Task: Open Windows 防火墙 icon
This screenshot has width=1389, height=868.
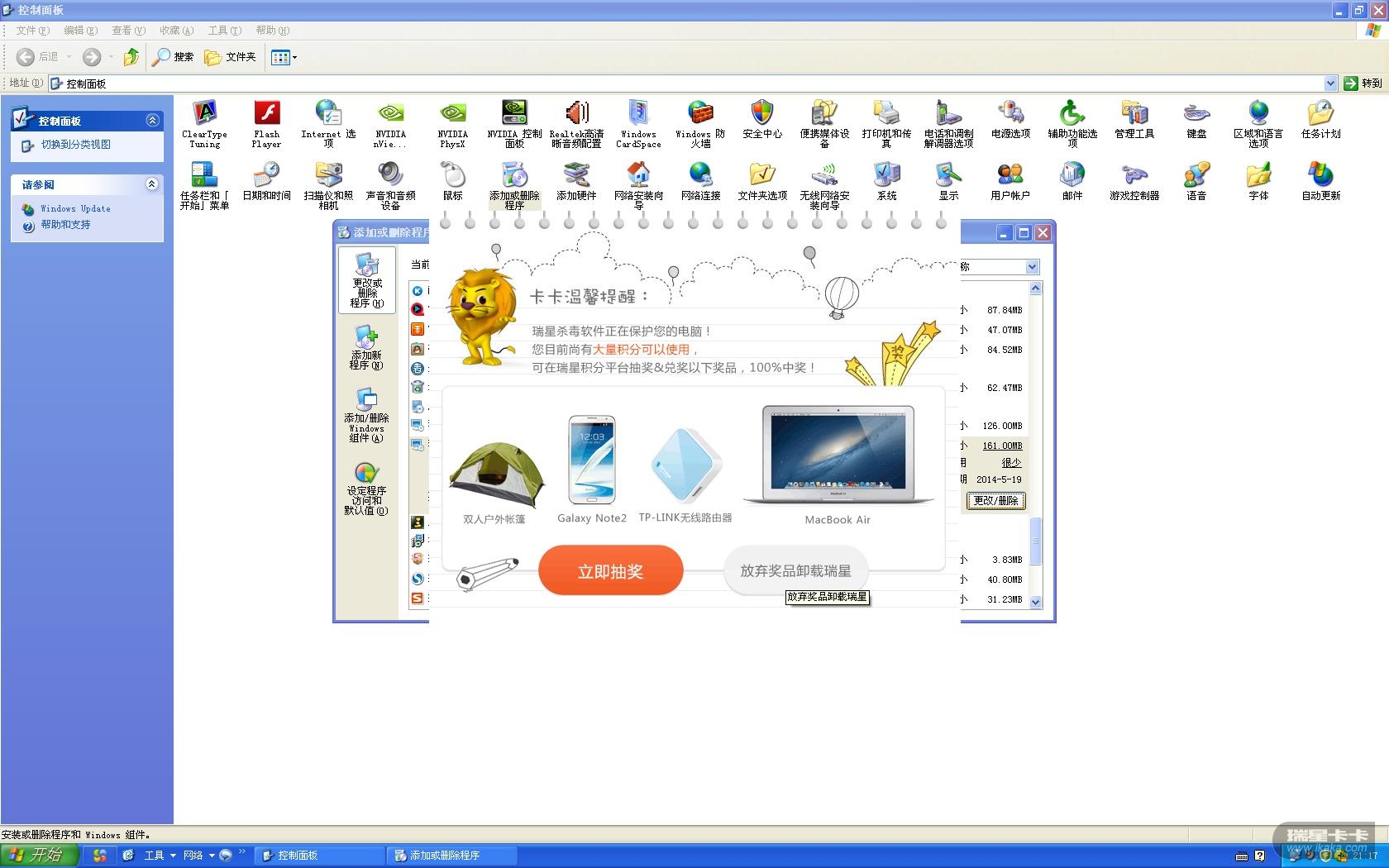Action: [x=700, y=123]
